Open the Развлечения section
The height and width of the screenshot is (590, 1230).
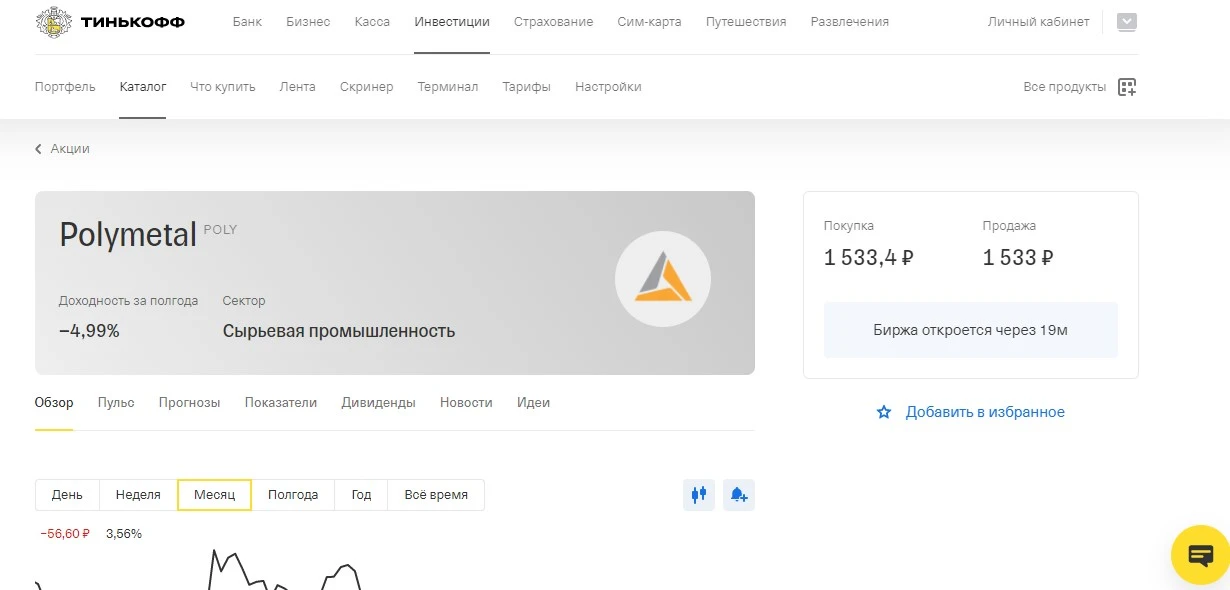tap(850, 22)
